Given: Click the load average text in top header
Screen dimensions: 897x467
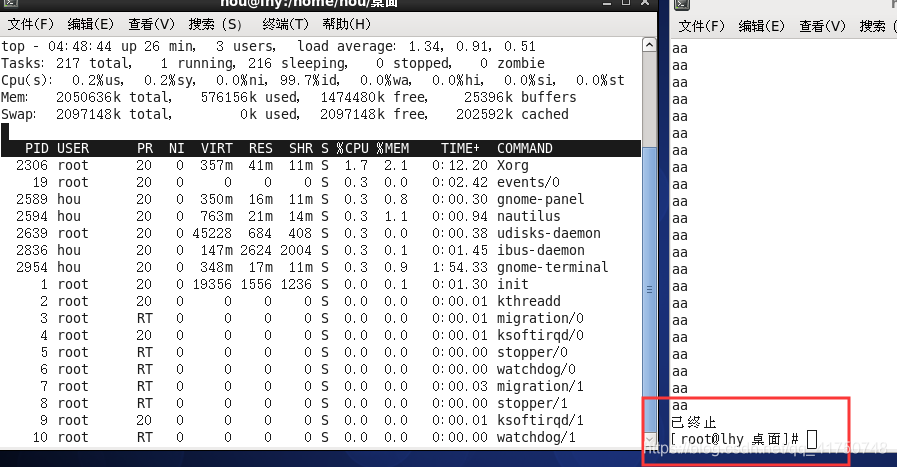Looking at the screenshot, I should pyautogui.click(x=416, y=46).
